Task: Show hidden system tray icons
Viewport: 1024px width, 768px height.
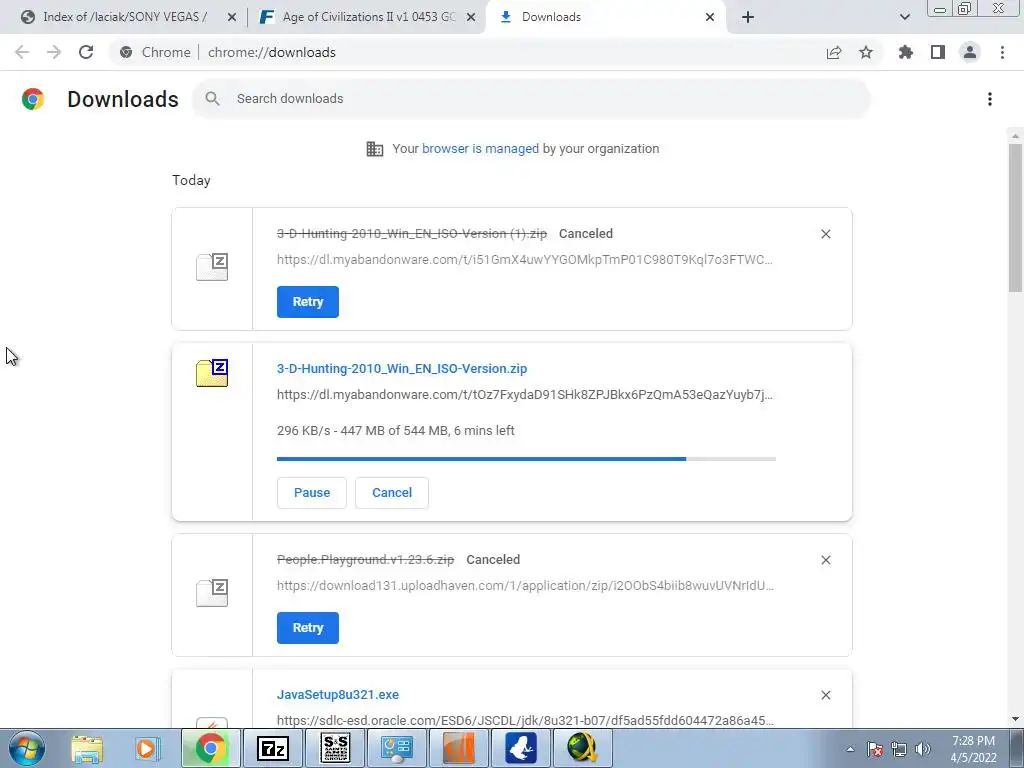Action: pos(850,749)
